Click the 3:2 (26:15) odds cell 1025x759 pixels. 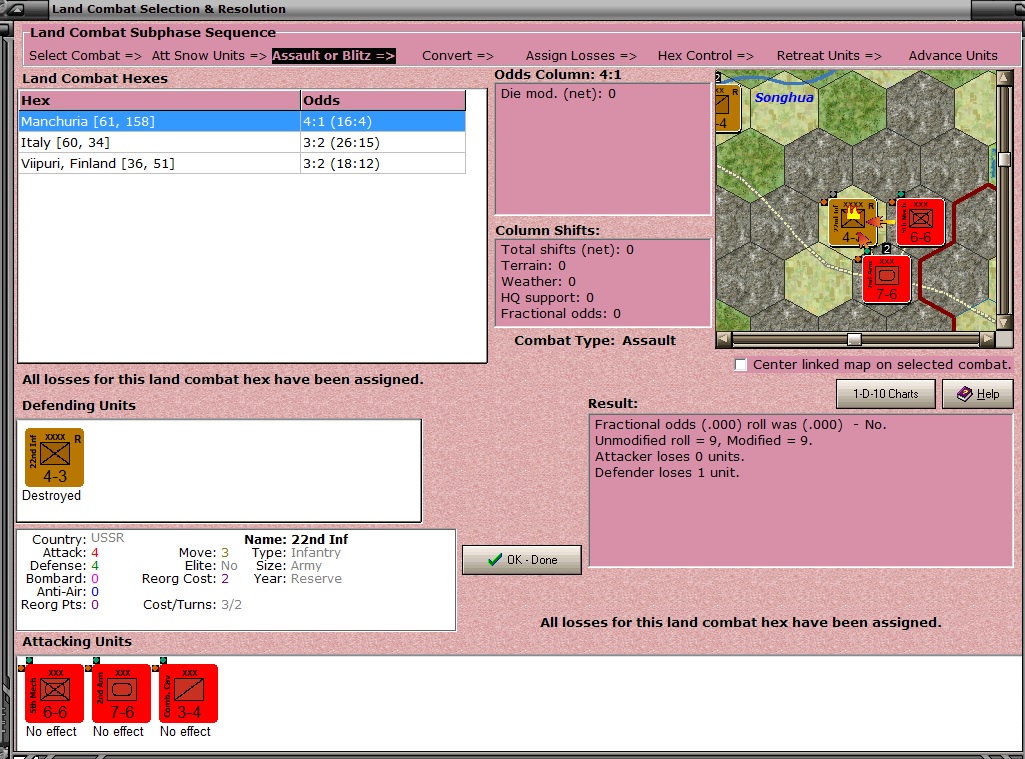[383, 143]
